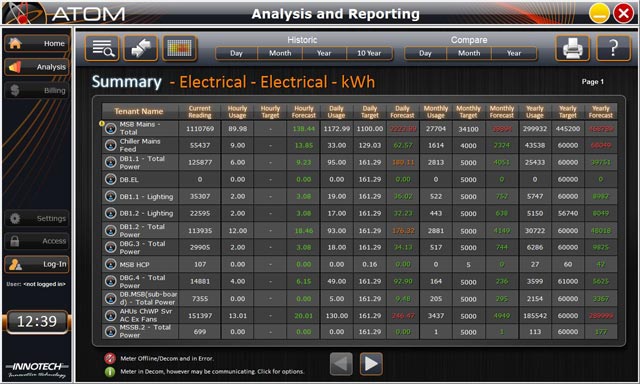This screenshot has width=640, height=384.
Task: Click the meter icon for DB.MSB(sub-board)
Action: [111, 298]
